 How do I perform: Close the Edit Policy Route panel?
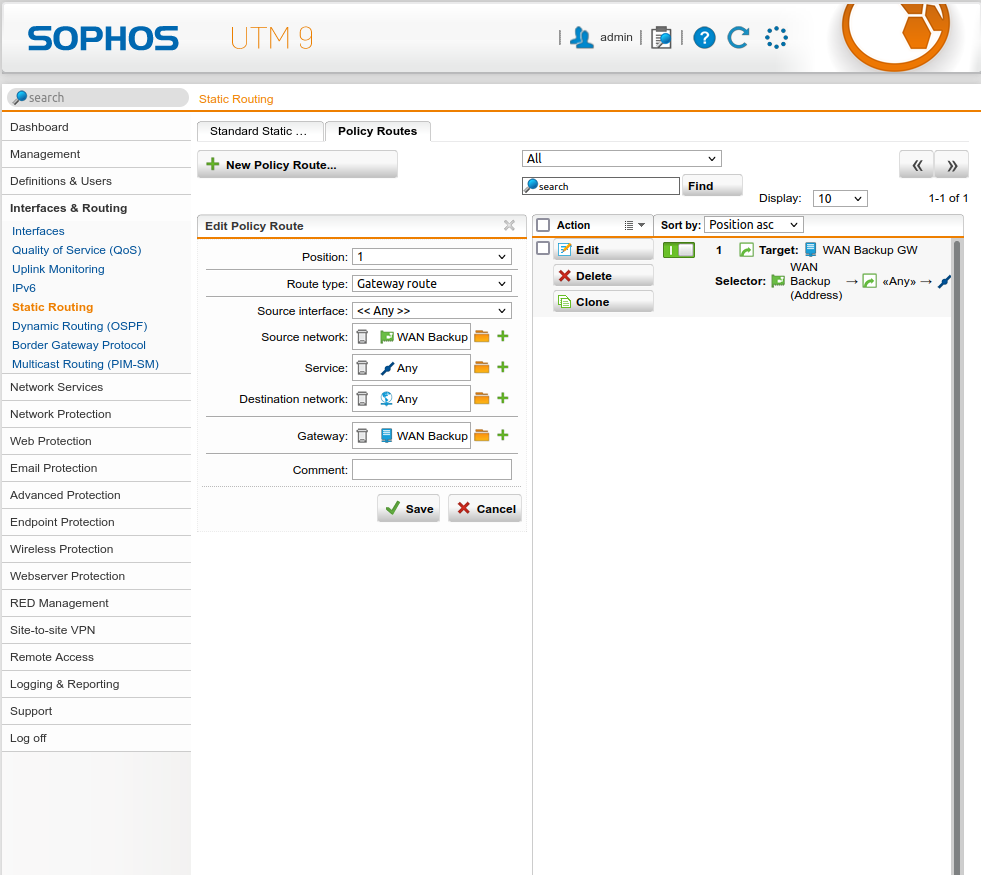pos(509,226)
